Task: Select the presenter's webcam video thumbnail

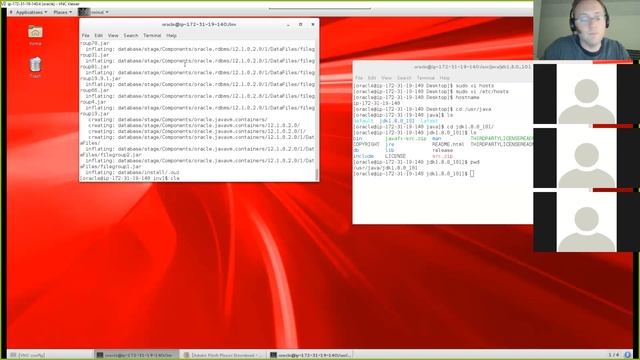Action: 587,30
